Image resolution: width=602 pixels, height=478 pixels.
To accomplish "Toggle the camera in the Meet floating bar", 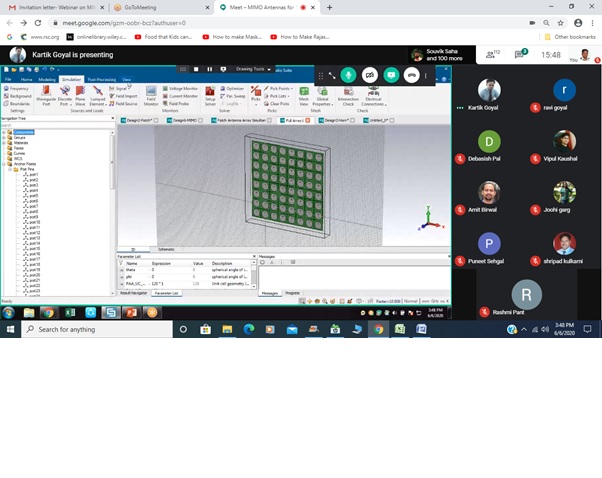I will pyautogui.click(x=369, y=75).
